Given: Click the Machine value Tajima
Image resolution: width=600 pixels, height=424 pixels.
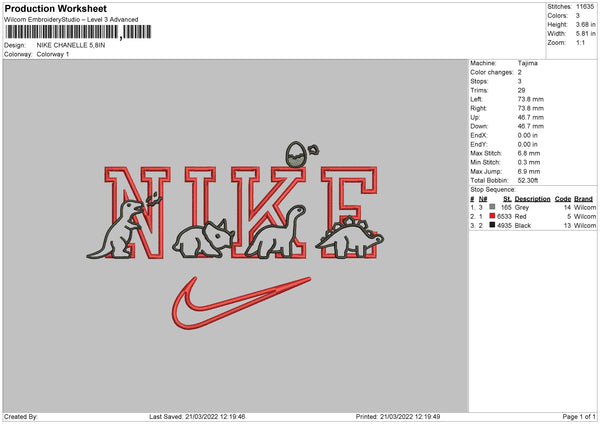Looking at the screenshot, I should 528,63.
